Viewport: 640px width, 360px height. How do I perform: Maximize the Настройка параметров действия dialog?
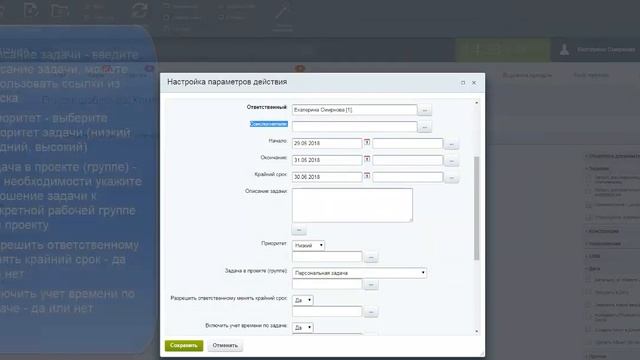[x=463, y=82]
